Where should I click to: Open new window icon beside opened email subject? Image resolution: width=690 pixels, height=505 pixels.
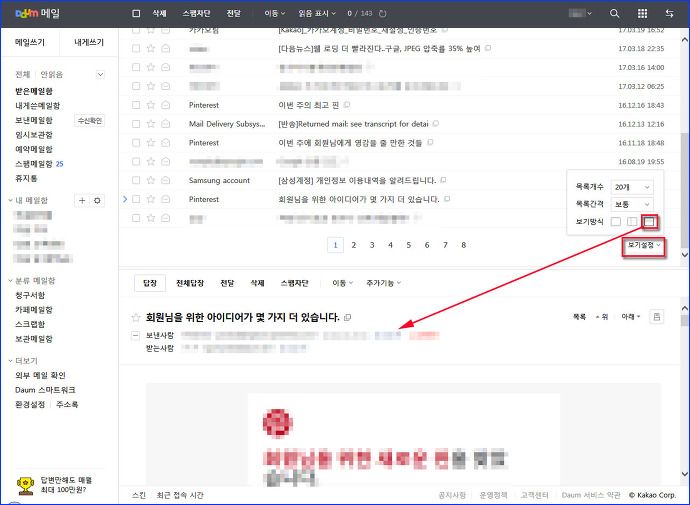click(348, 318)
